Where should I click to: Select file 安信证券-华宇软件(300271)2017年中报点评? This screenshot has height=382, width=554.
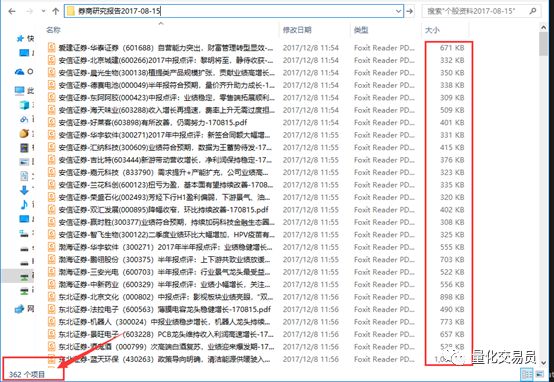[165, 135]
